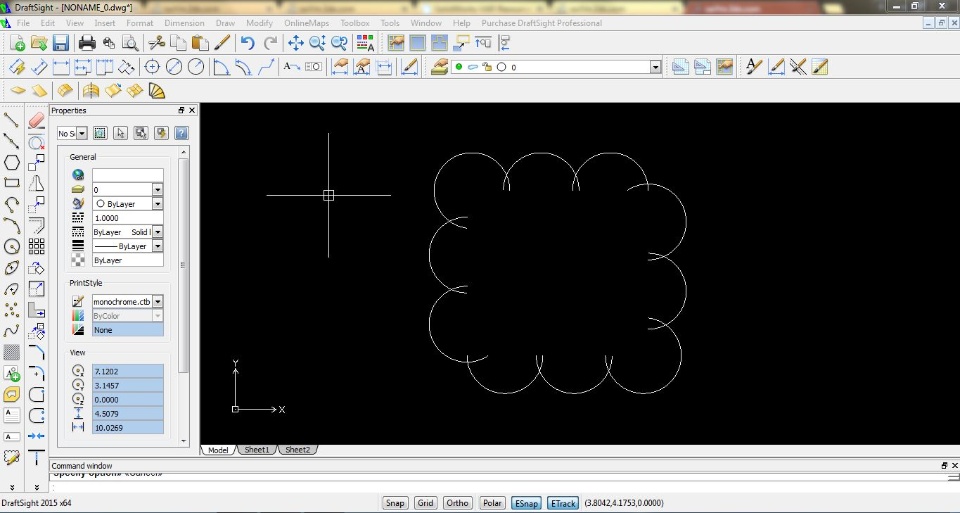Undo the last action
Screen dimensions: 960x513
coord(247,43)
